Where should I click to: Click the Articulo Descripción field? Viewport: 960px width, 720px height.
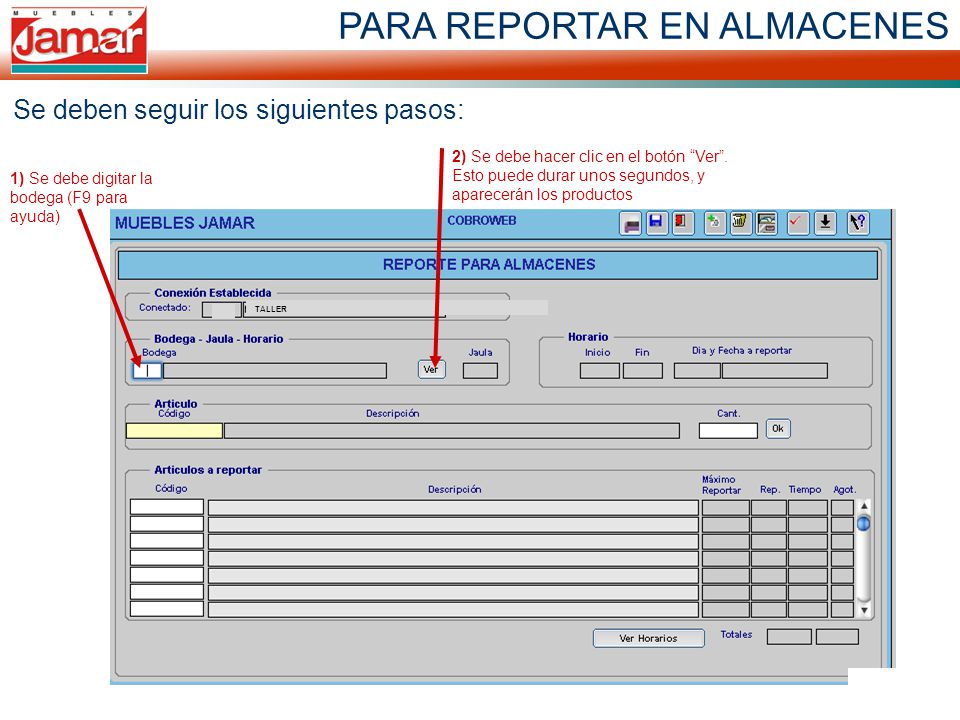click(x=452, y=430)
